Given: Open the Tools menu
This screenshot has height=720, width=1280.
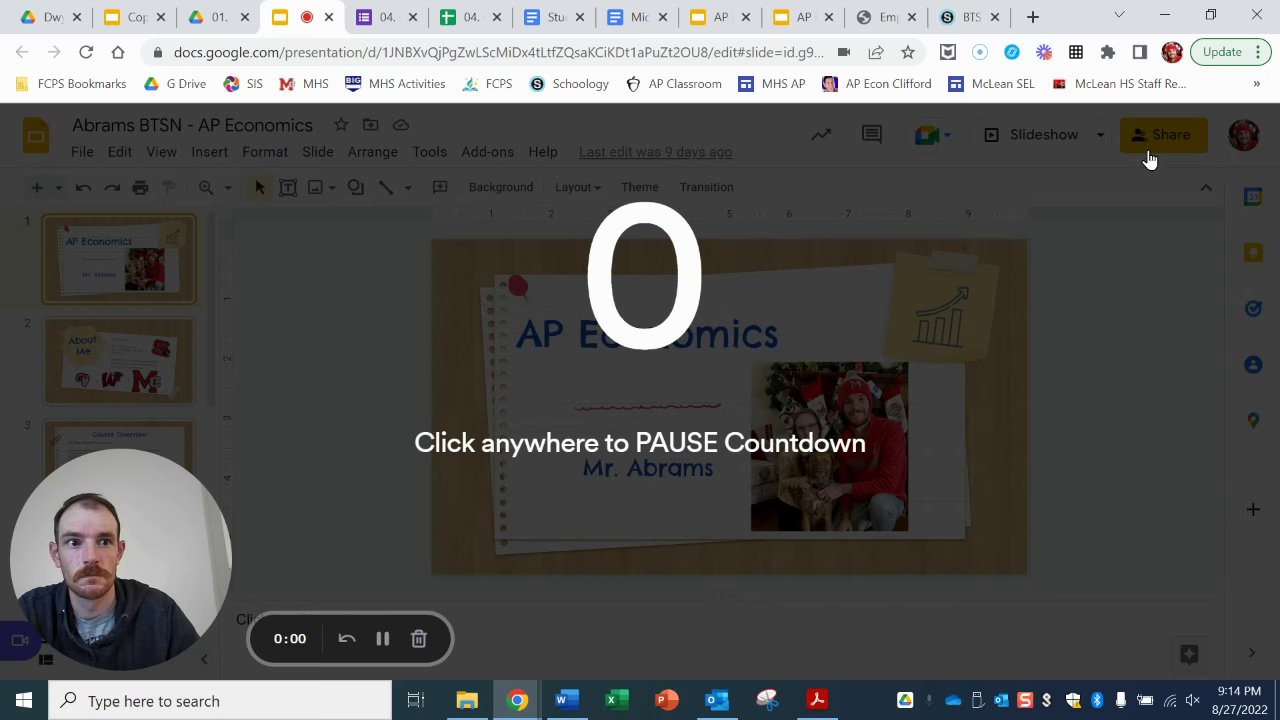Looking at the screenshot, I should (429, 152).
